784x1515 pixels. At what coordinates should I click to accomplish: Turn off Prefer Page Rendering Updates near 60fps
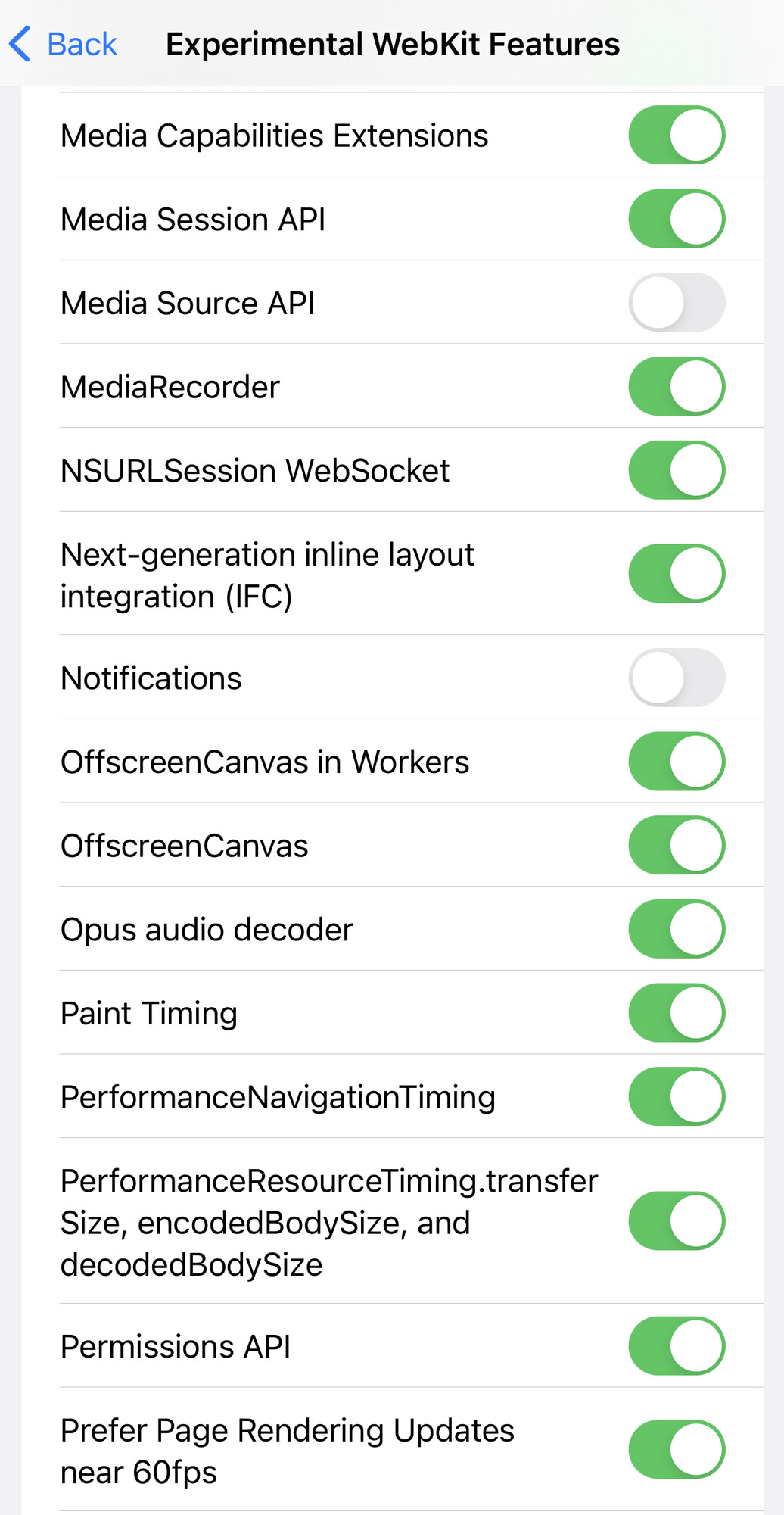tap(677, 1450)
